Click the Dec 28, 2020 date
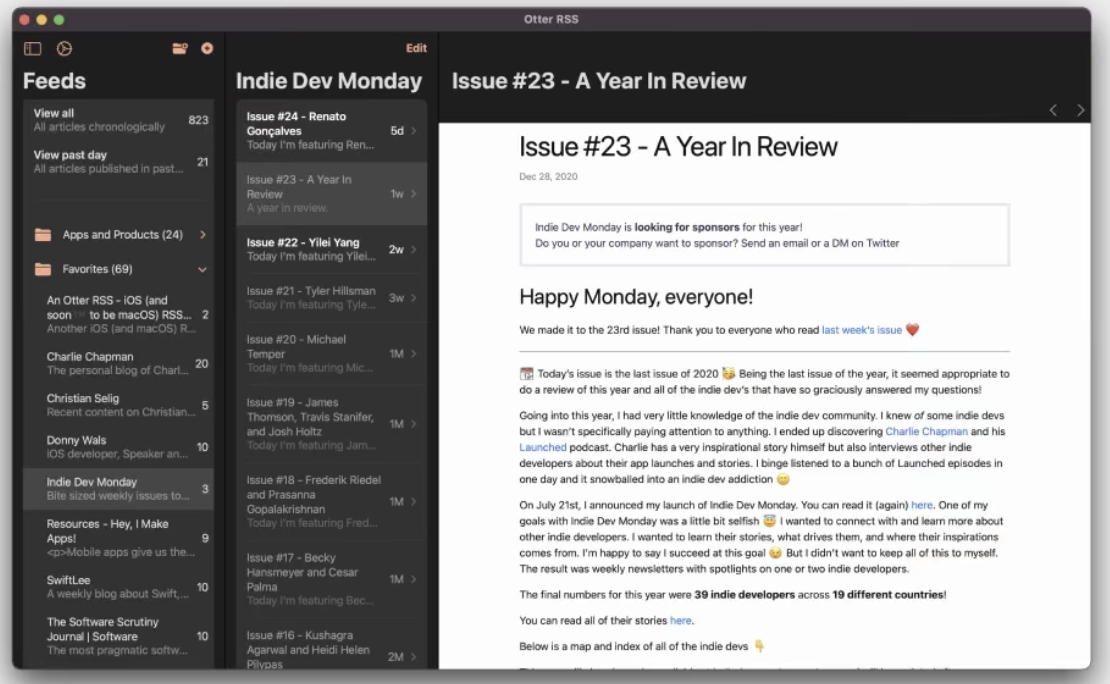 548,176
